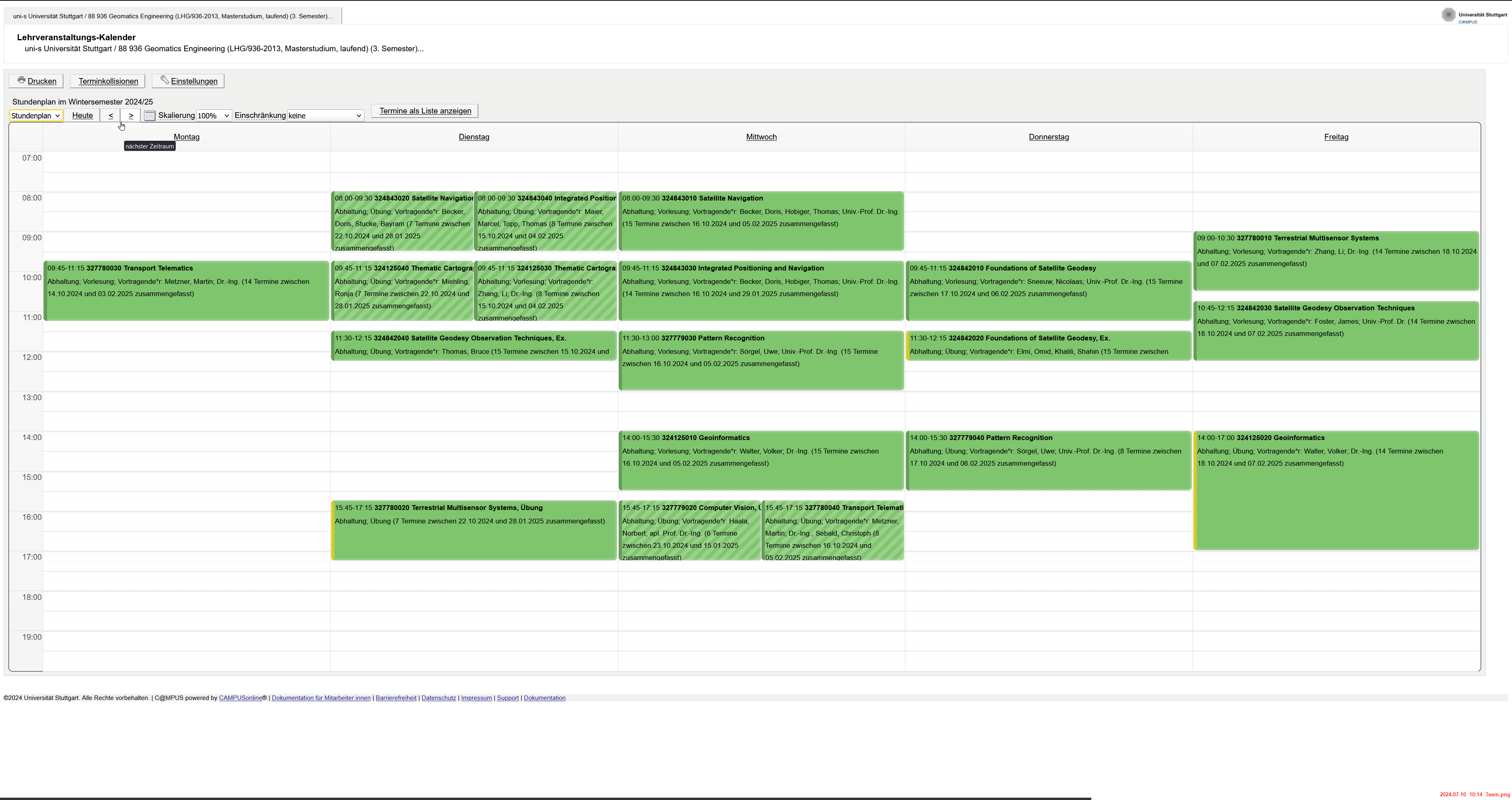Click Lehrveranstaltungs-Kalender heading
This screenshot has height=800, width=1512.
tap(76, 37)
